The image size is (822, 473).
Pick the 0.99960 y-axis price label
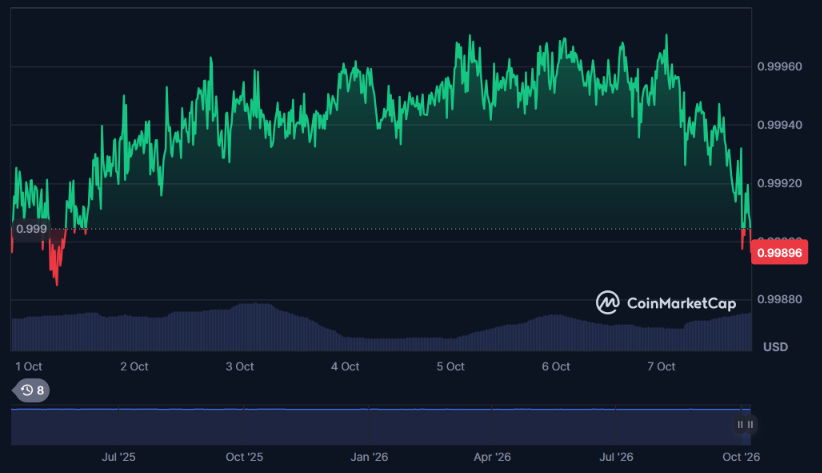(780, 67)
